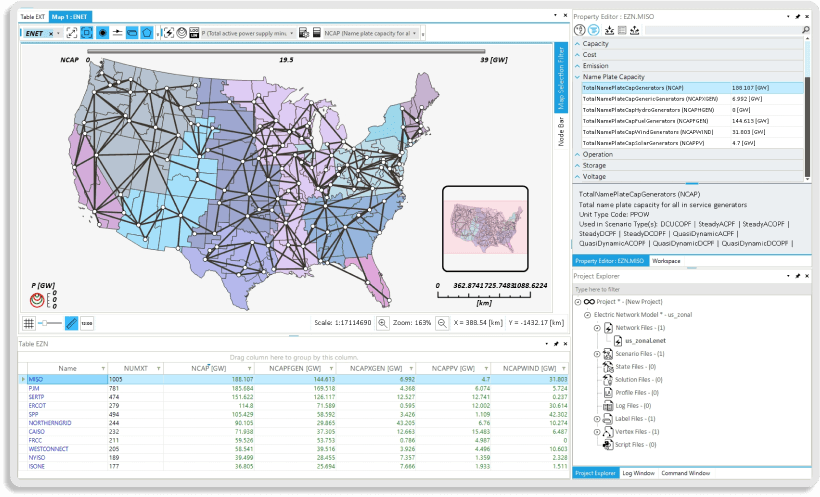Click the zoom out magnifier after Zoom percentage
The image size is (820, 497).
pyautogui.click(x=440, y=323)
